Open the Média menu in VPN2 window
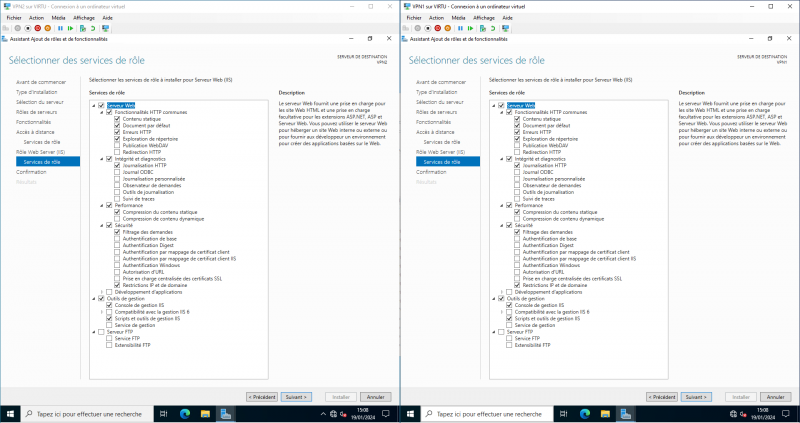This screenshot has width=800, height=423. 58,18
